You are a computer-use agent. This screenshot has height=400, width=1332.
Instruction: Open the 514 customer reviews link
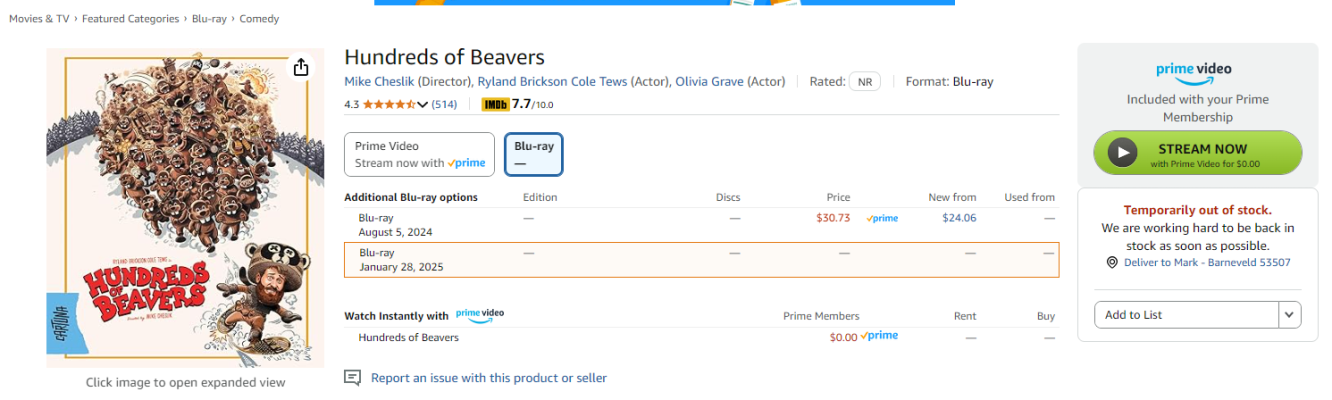click(x=444, y=104)
